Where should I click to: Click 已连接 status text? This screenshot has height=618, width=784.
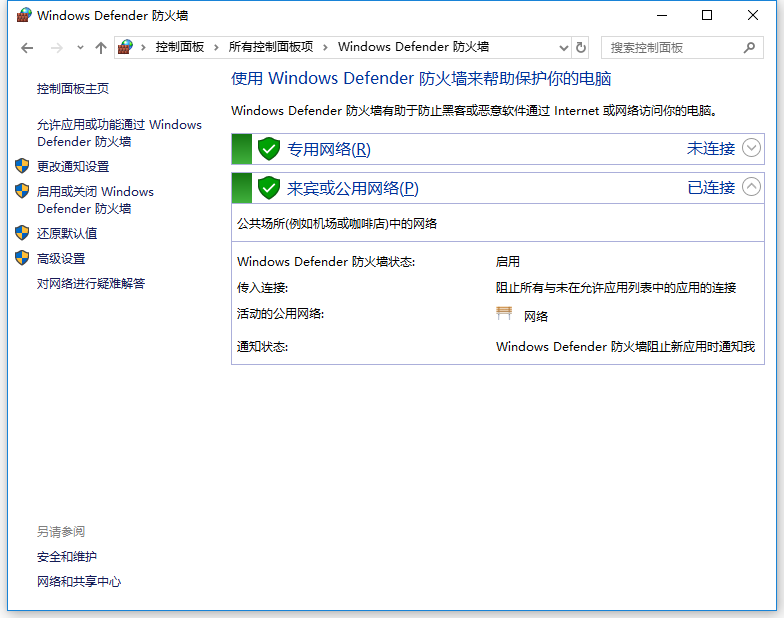pyautogui.click(x=710, y=188)
